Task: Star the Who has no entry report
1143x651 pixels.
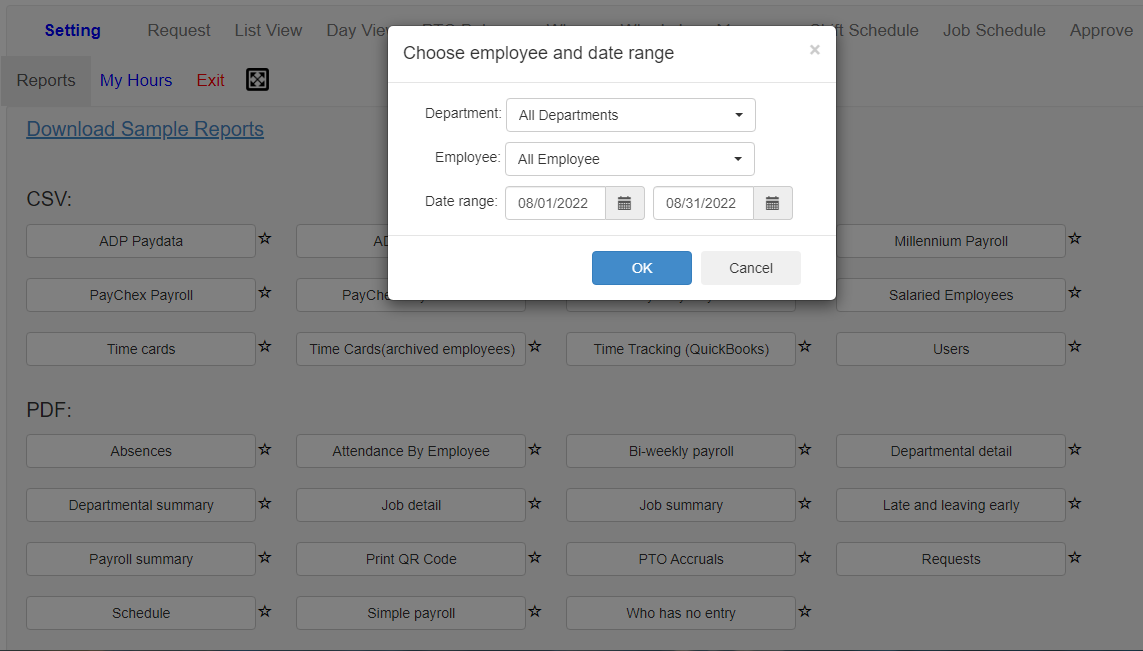Action: (805, 611)
